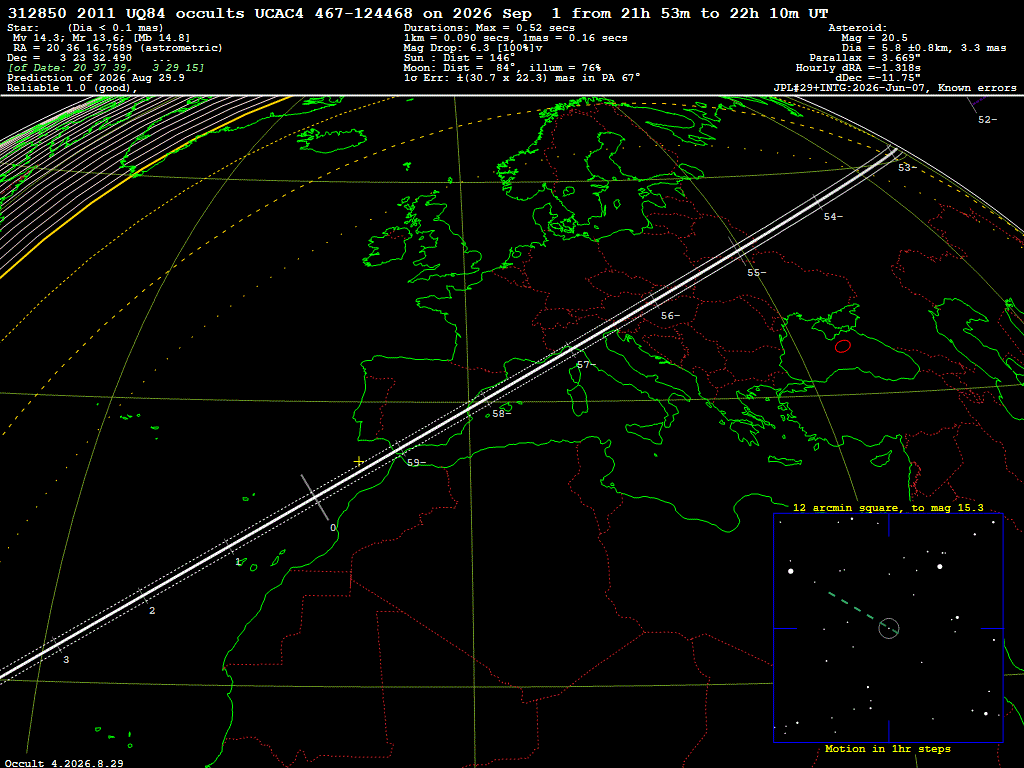Click the dashed green asteroid motion line
Screen dimensions: 1024x768
click(x=852, y=606)
